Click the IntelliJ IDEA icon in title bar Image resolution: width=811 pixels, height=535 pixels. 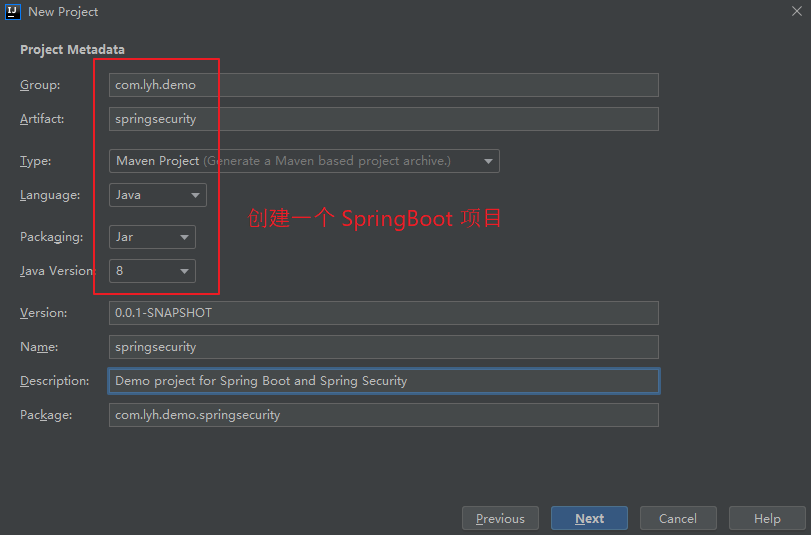(12, 11)
